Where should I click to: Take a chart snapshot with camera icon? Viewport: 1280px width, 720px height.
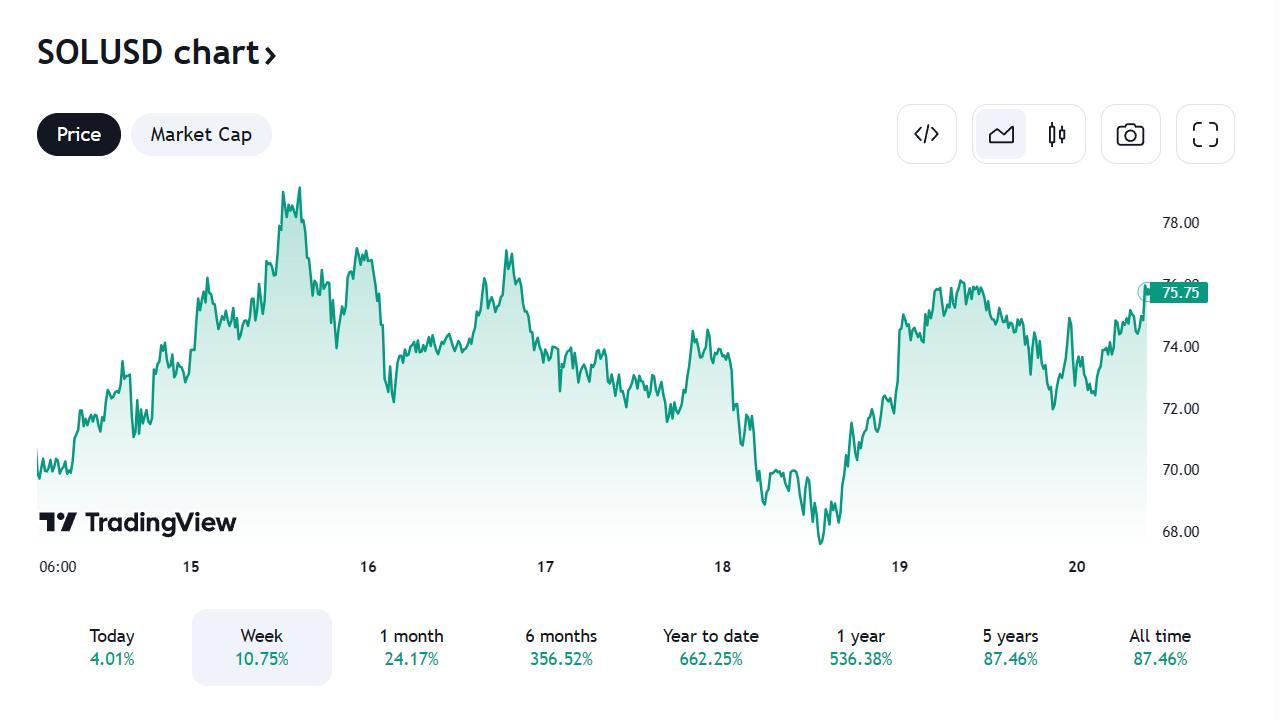click(1130, 134)
